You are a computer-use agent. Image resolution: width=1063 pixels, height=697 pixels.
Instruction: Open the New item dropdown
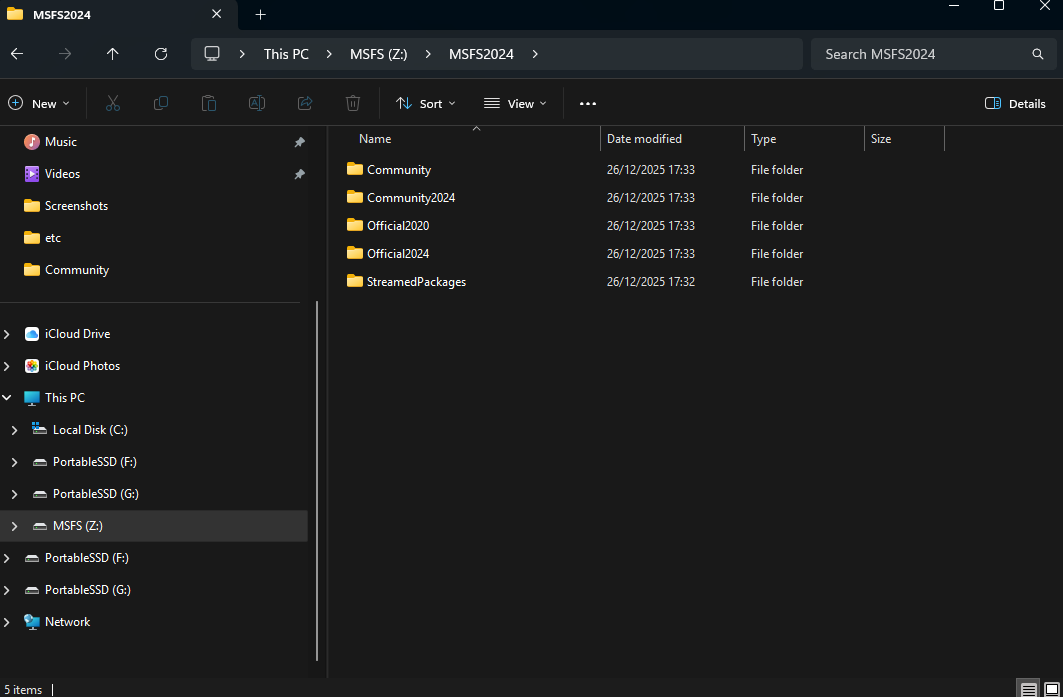[x=39, y=103]
